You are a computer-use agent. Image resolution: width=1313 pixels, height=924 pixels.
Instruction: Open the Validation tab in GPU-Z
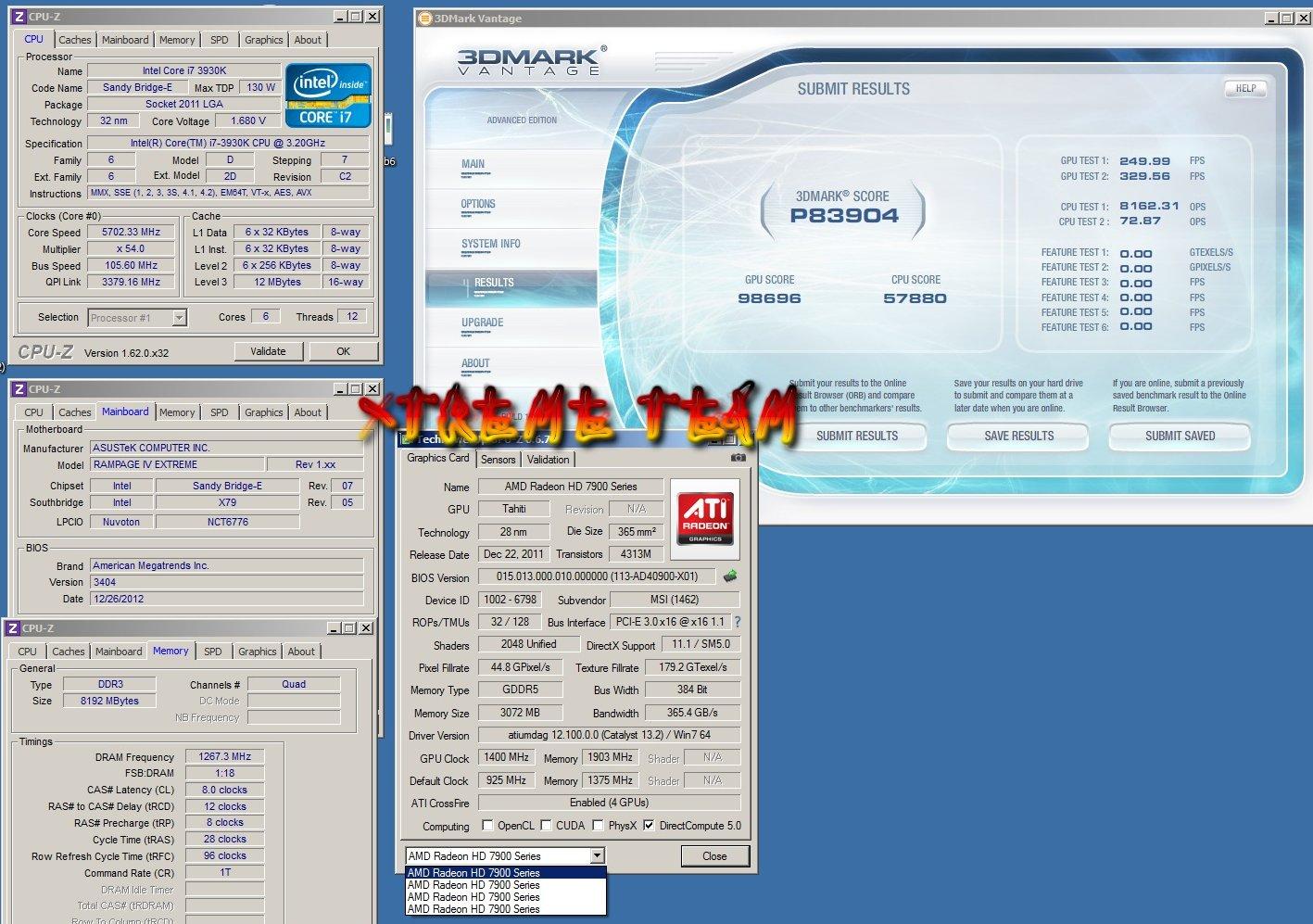click(x=549, y=459)
